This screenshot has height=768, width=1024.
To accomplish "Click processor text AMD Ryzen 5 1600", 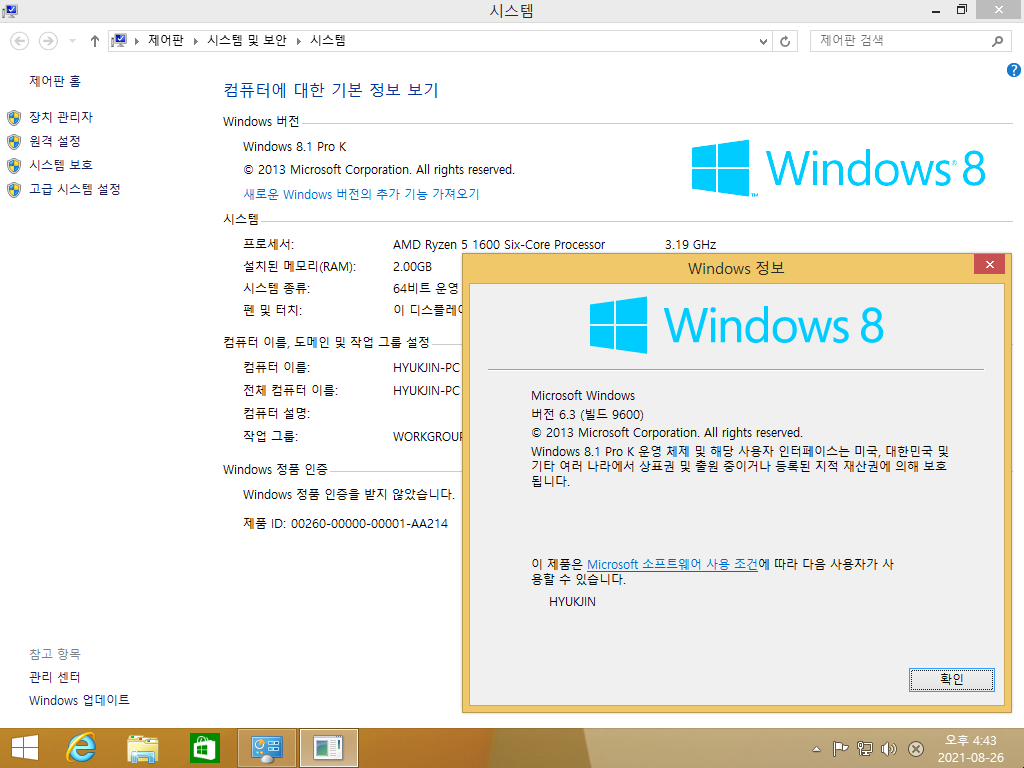I will [499, 245].
